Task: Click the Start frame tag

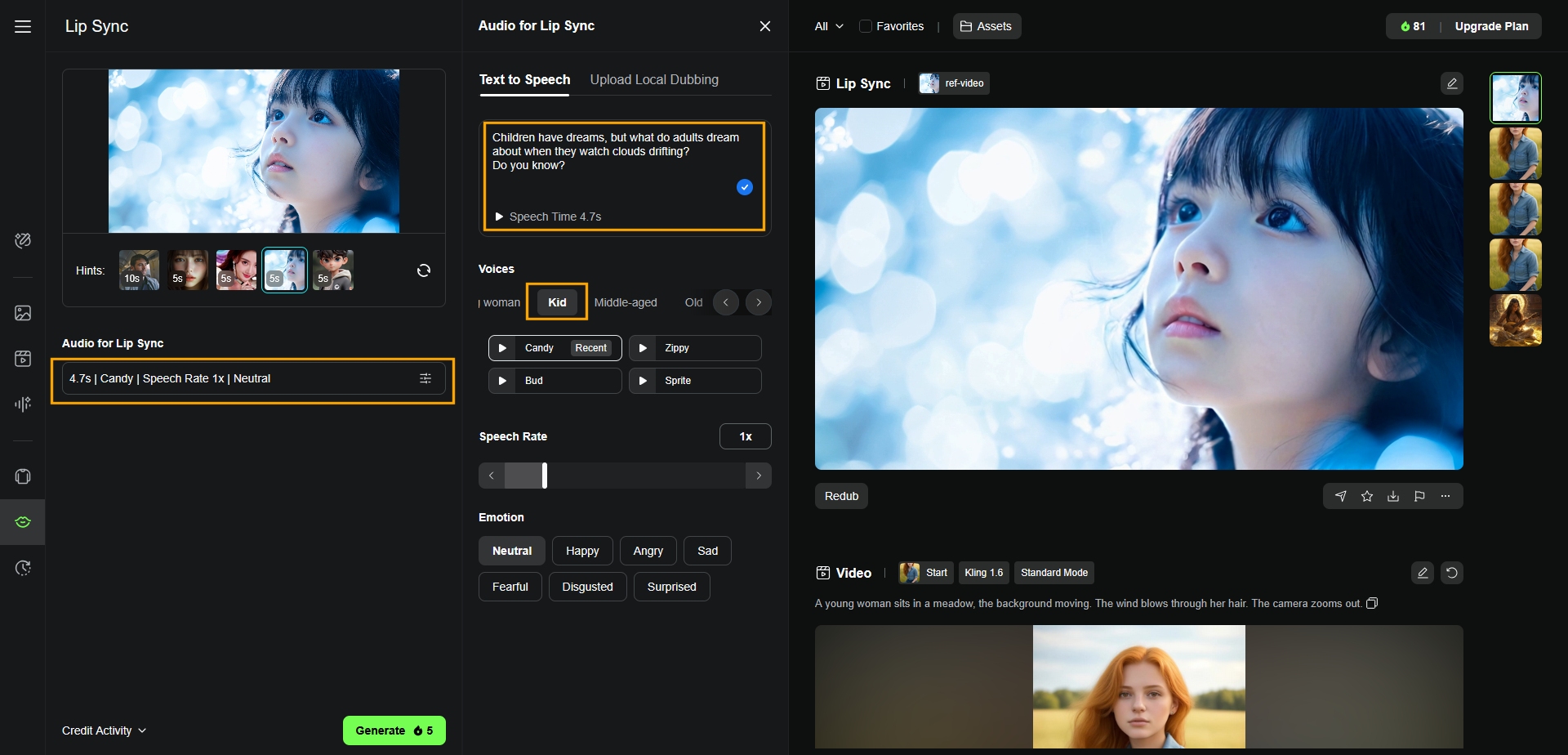Action: (924, 573)
